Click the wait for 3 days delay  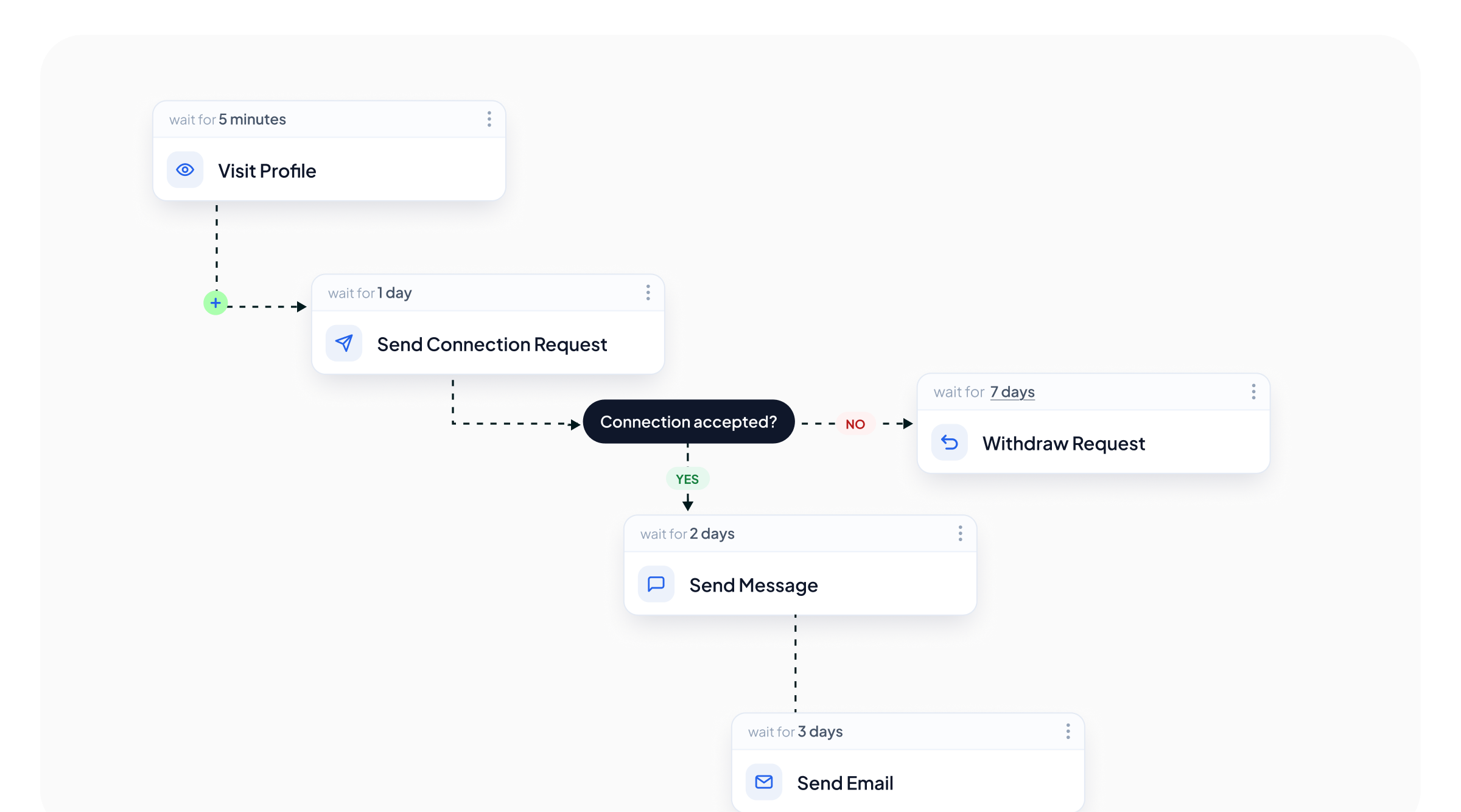[795, 732]
